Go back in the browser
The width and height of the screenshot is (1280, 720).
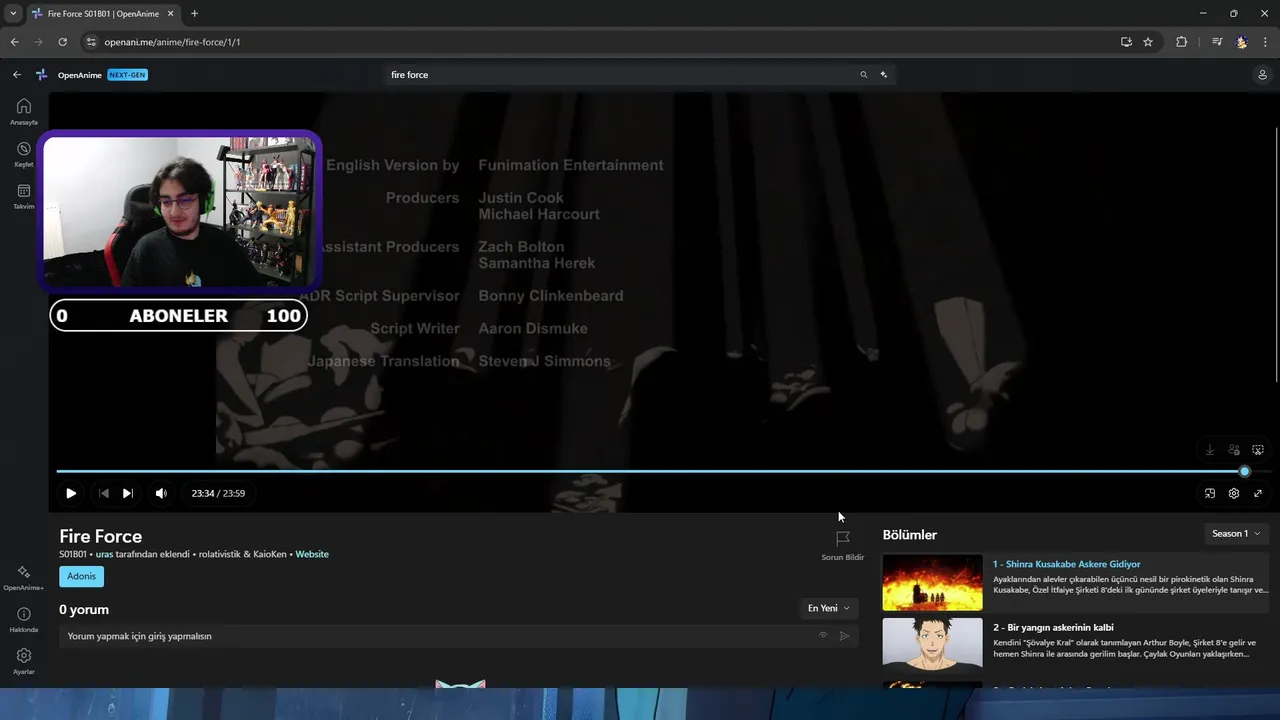pos(14,42)
